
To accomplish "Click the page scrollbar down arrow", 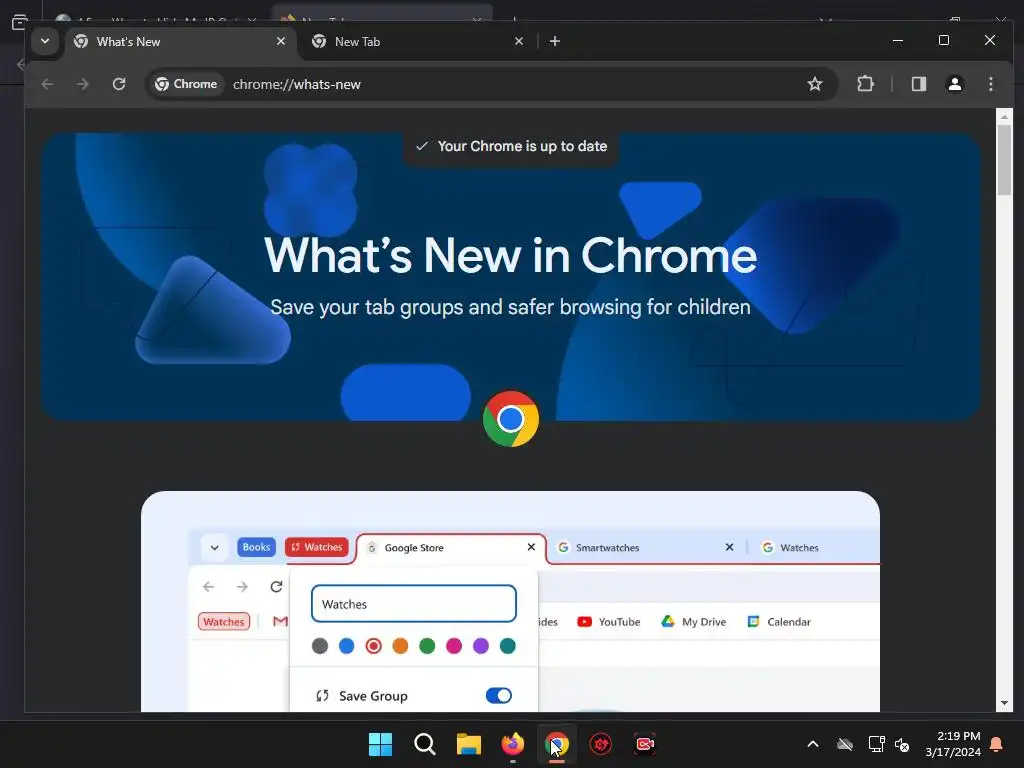I will (1004, 703).
